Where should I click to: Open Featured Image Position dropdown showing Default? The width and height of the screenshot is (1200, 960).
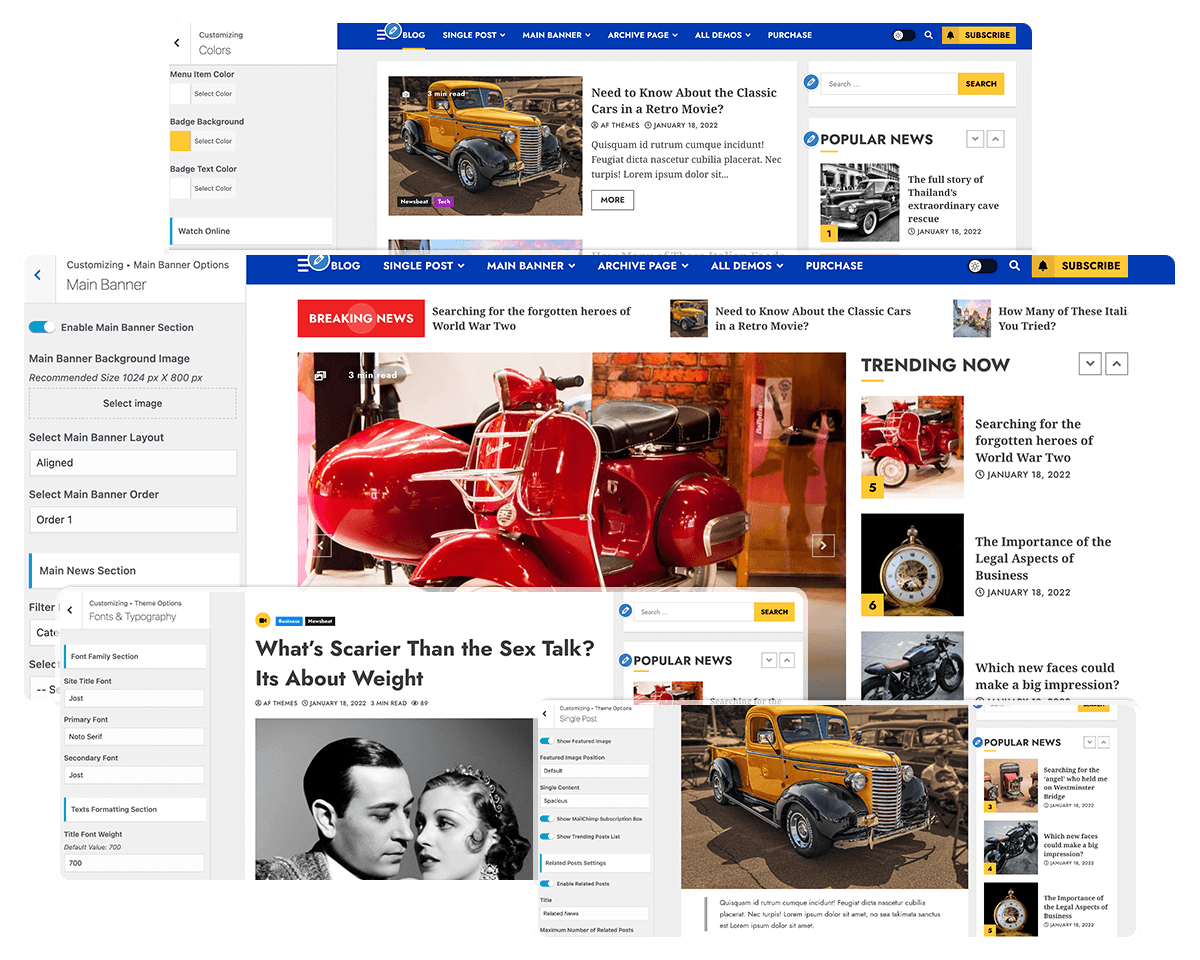tap(594, 771)
